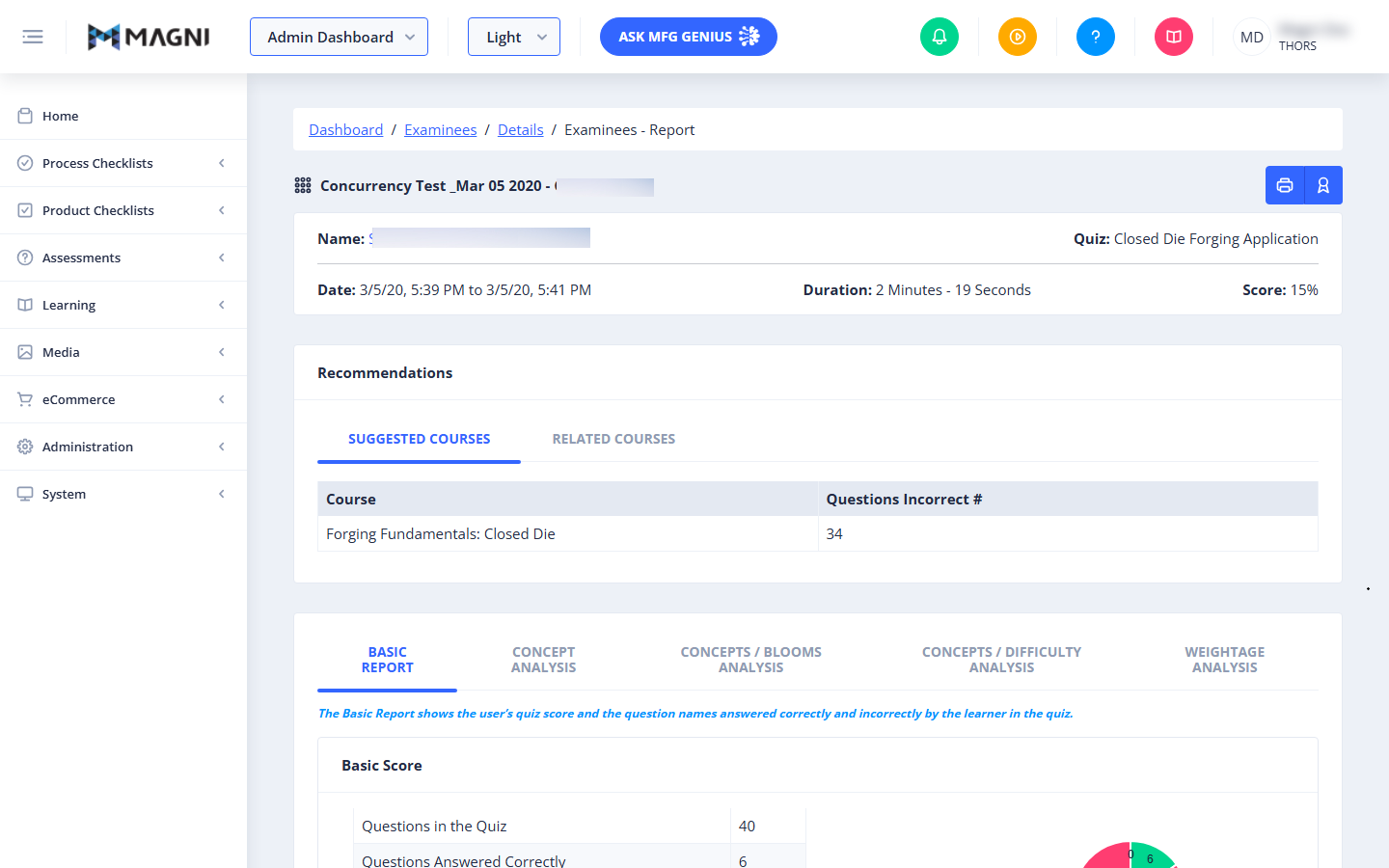Click the grid icon beside Concurrency Test
Viewport: 1389px width, 868px height.
pos(303,185)
